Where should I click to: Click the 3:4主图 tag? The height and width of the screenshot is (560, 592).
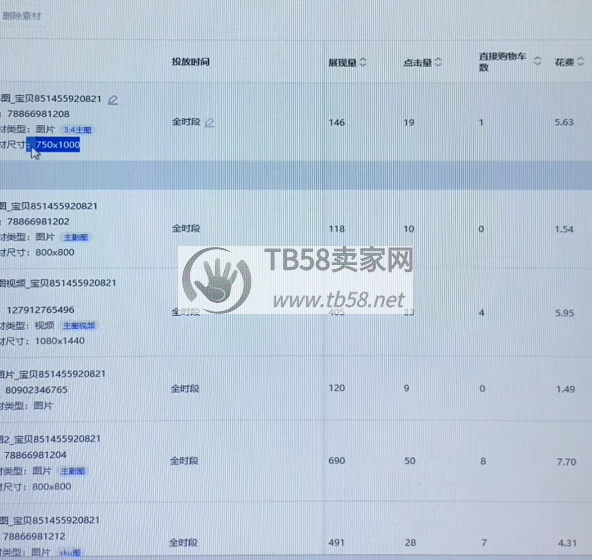[x=77, y=130]
